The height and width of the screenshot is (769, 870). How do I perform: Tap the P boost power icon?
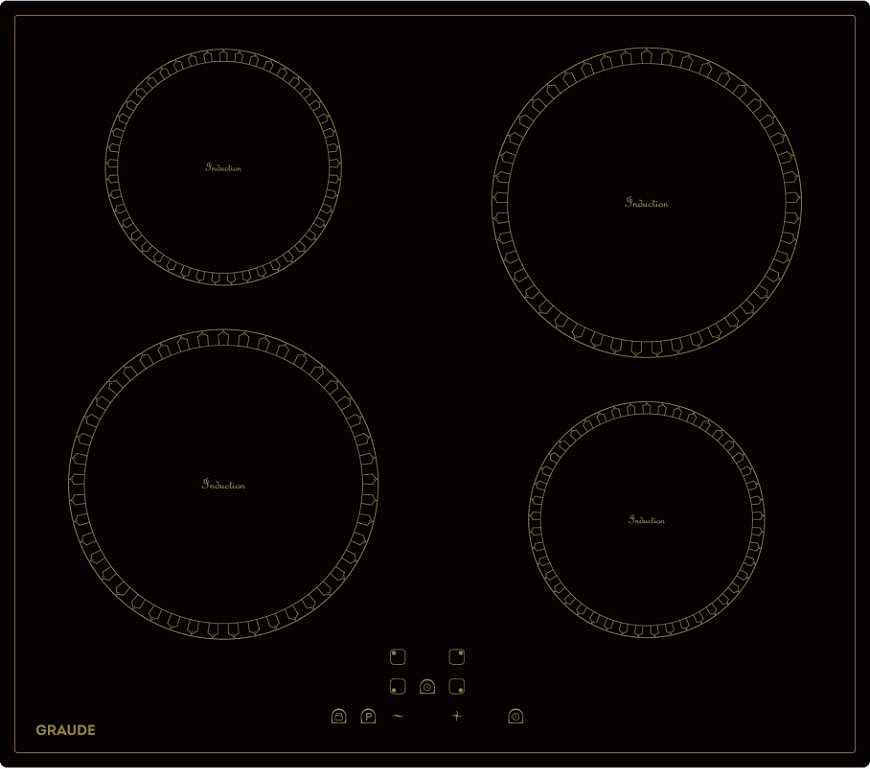368,716
